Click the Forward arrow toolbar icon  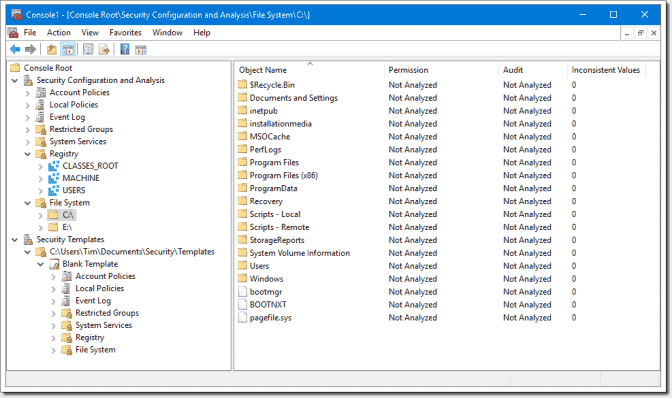coord(30,50)
